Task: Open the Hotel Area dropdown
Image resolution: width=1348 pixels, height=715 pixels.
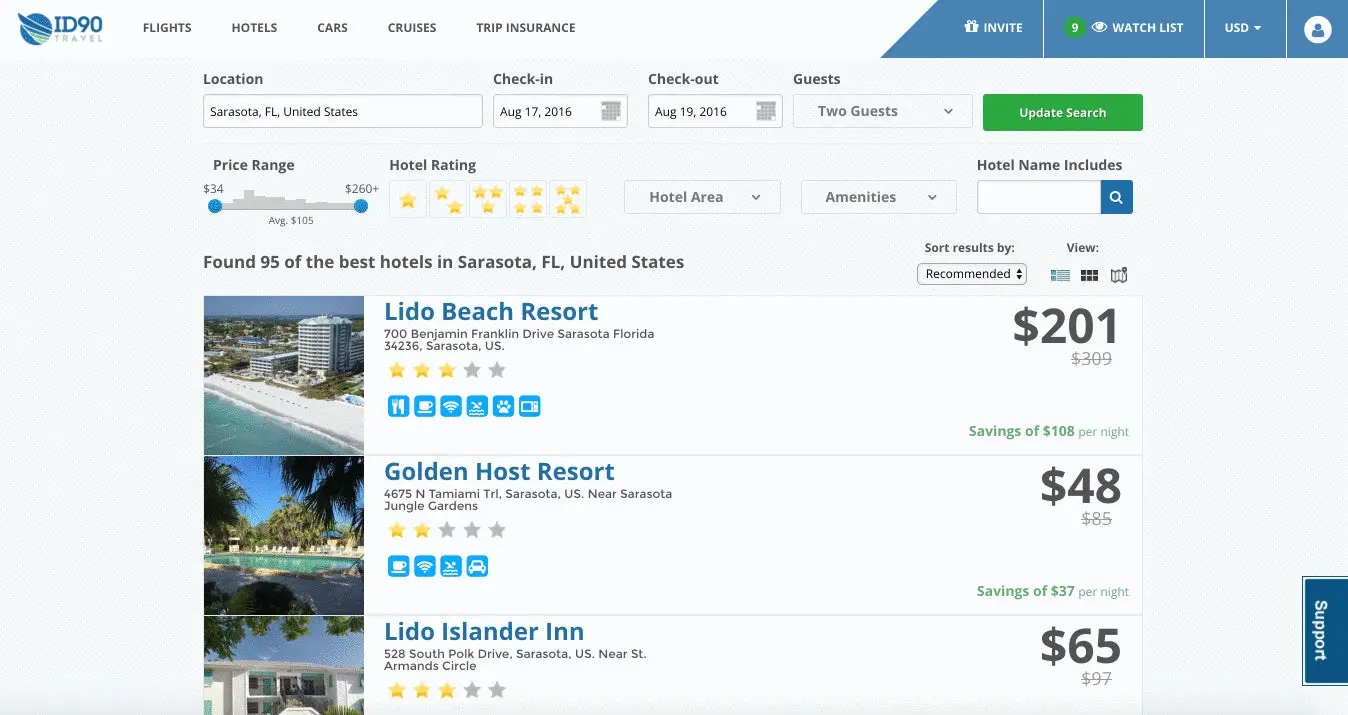Action: click(701, 197)
